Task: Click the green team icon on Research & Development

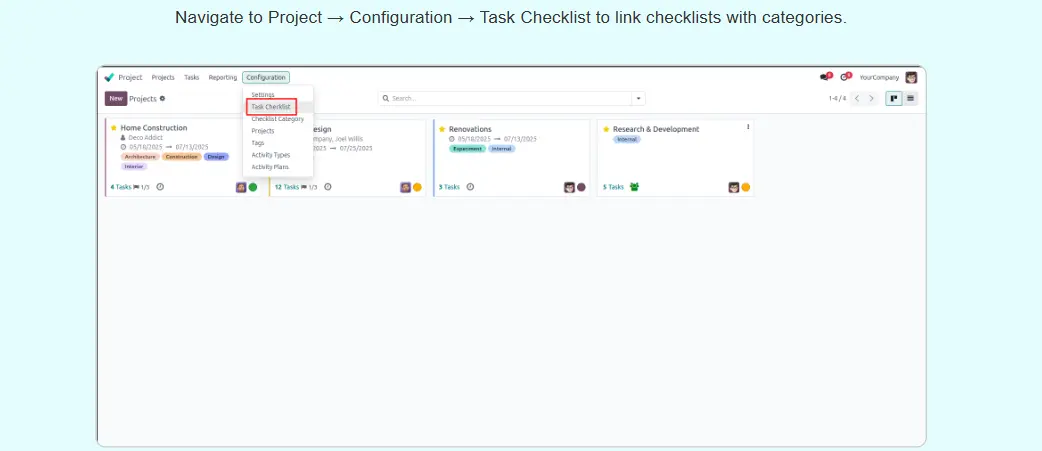Action: tap(634, 187)
